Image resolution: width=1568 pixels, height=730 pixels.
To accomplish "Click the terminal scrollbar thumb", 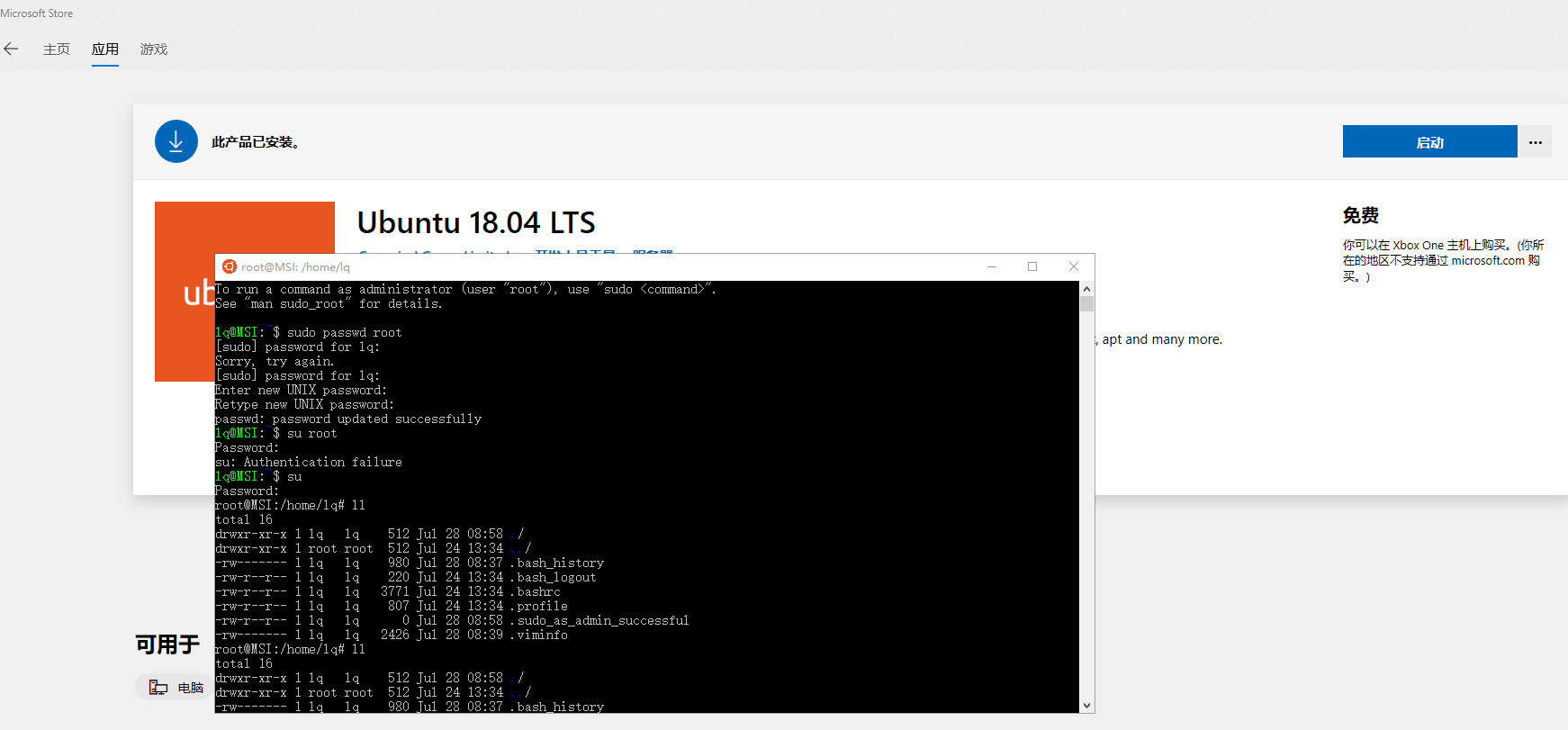I will tap(1086, 304).
